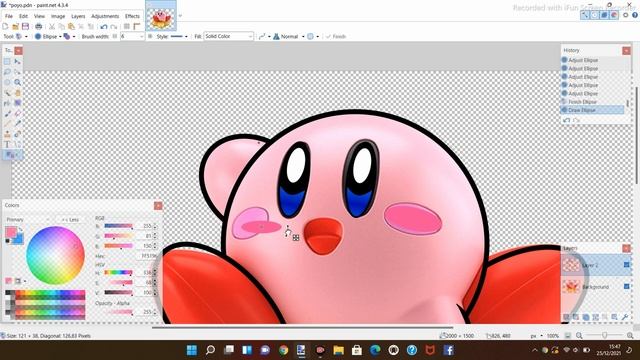640x360 pixels.
Task: Open the Effects menu
Action: (132, 16)
